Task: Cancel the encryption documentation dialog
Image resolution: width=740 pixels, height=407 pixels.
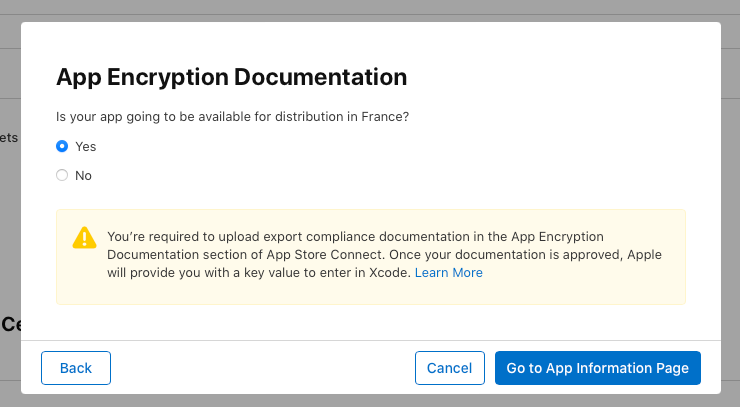Action: pyautogui.click(x=449, y=368)
